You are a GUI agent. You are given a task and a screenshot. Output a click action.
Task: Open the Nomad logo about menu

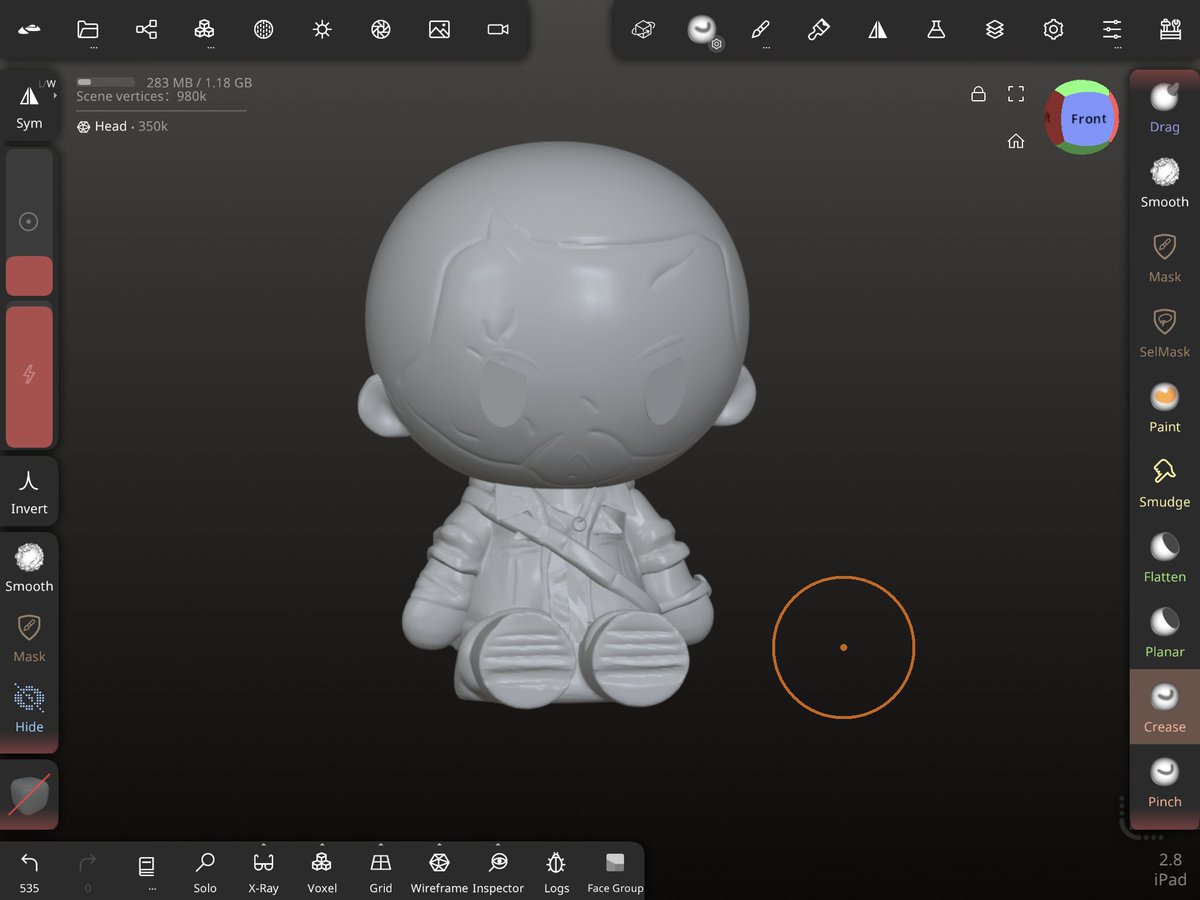click(29, 30)
